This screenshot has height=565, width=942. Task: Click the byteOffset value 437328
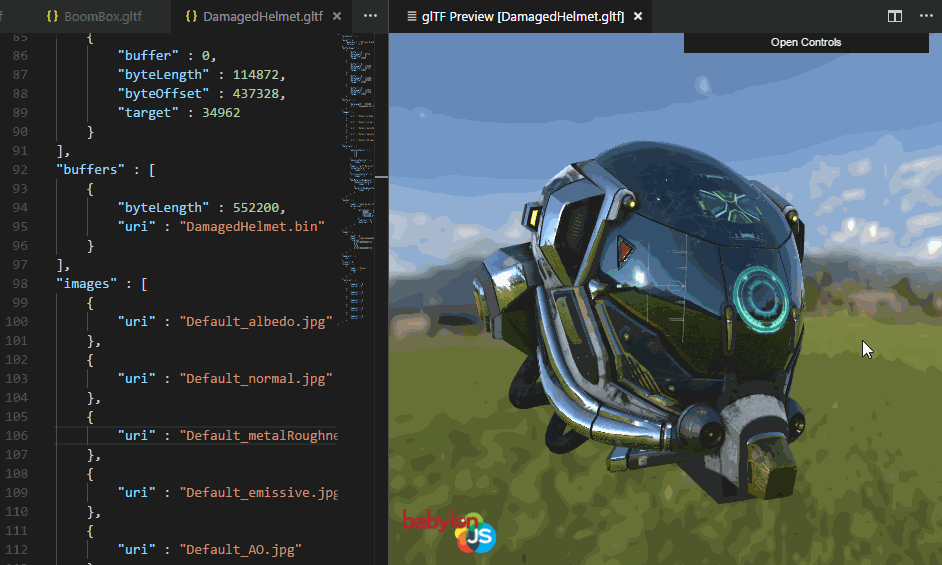(256, 94)
